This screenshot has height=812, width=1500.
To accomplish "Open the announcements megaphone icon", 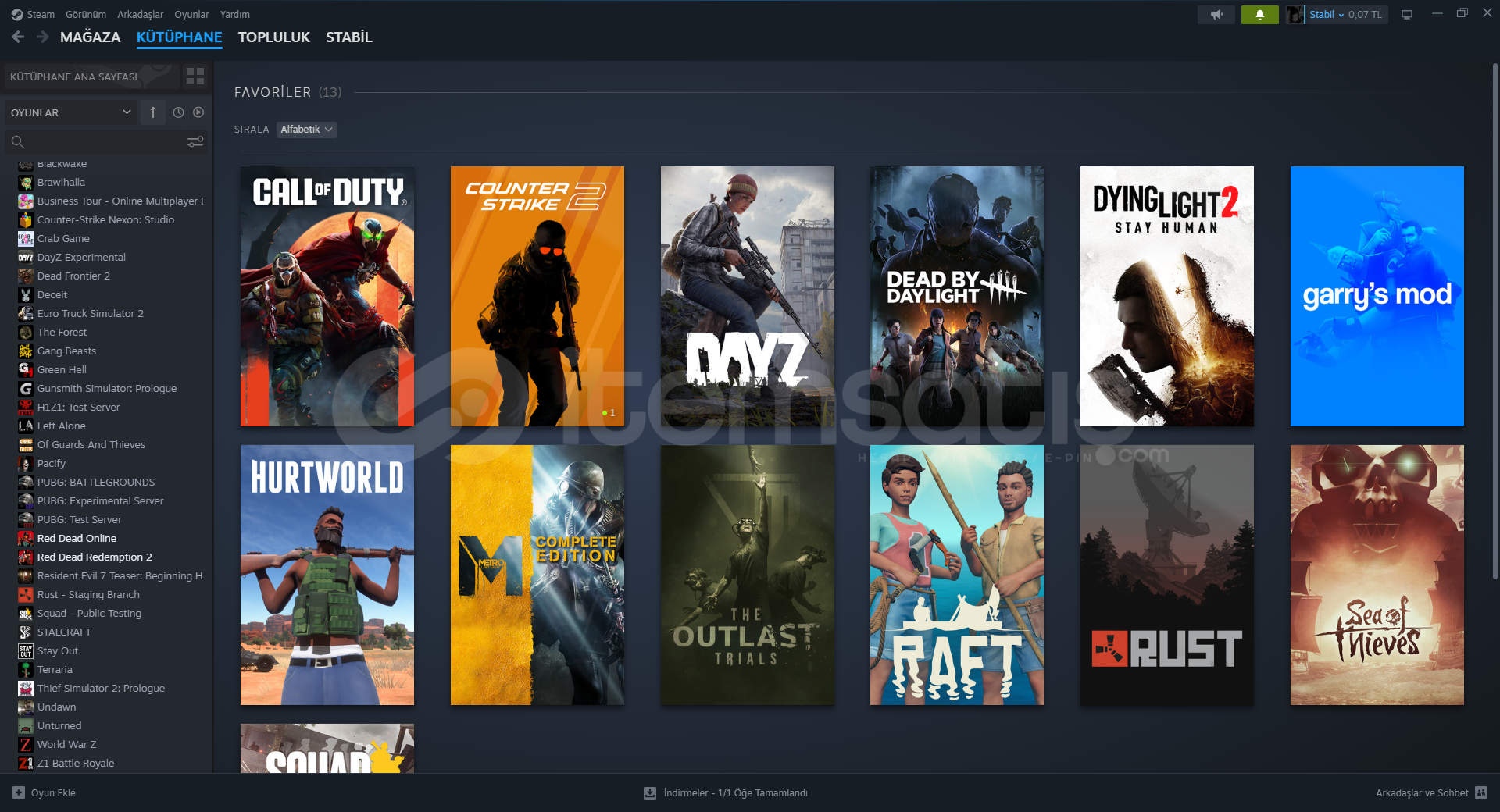I will point(1216,14).
